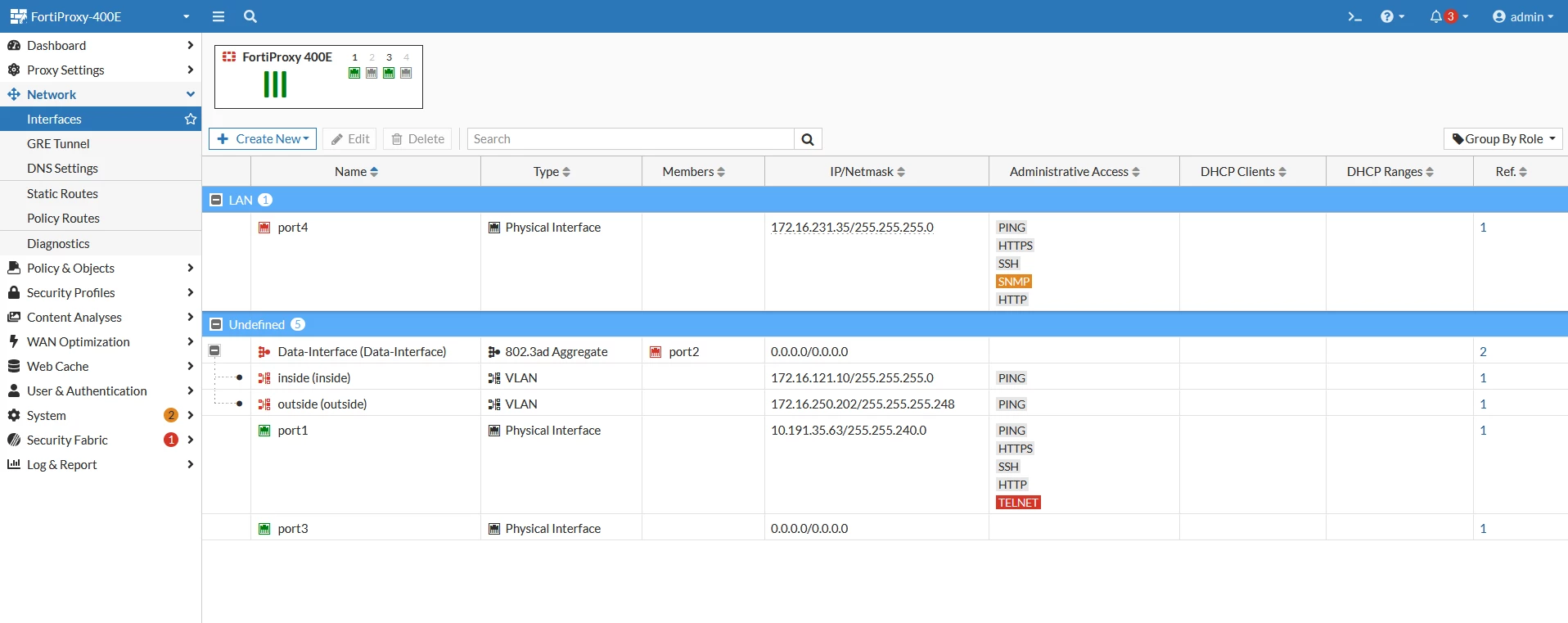1568x623 pixels.
Task: Open Create New dropdown
Action: point(263,139)
